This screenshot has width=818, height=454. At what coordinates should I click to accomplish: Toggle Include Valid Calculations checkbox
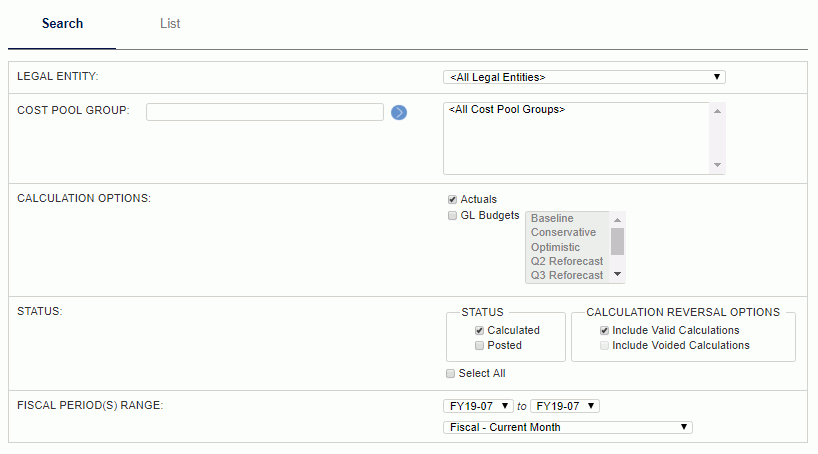(604, 330)
